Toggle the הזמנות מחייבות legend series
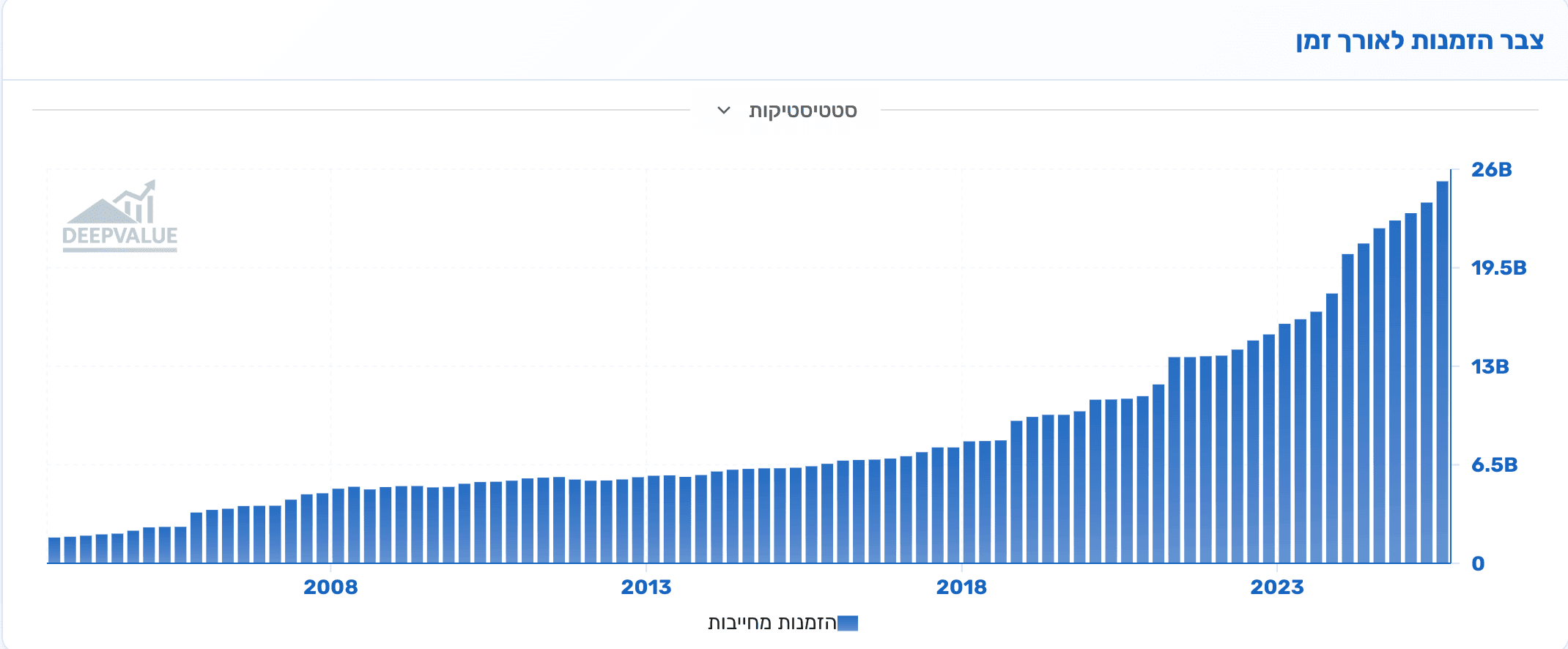 pyautogui.click(x=772, y=623)
